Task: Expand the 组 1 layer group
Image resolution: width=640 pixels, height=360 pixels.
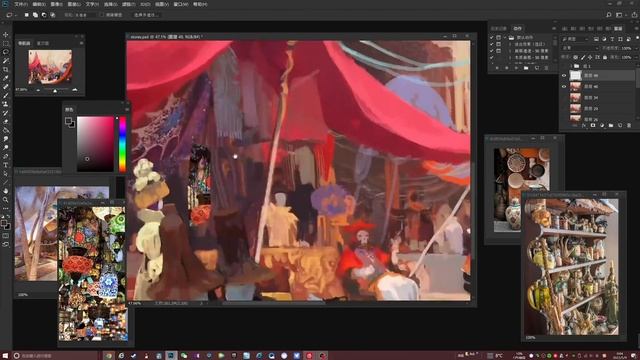Action: [x=571, y=66]
